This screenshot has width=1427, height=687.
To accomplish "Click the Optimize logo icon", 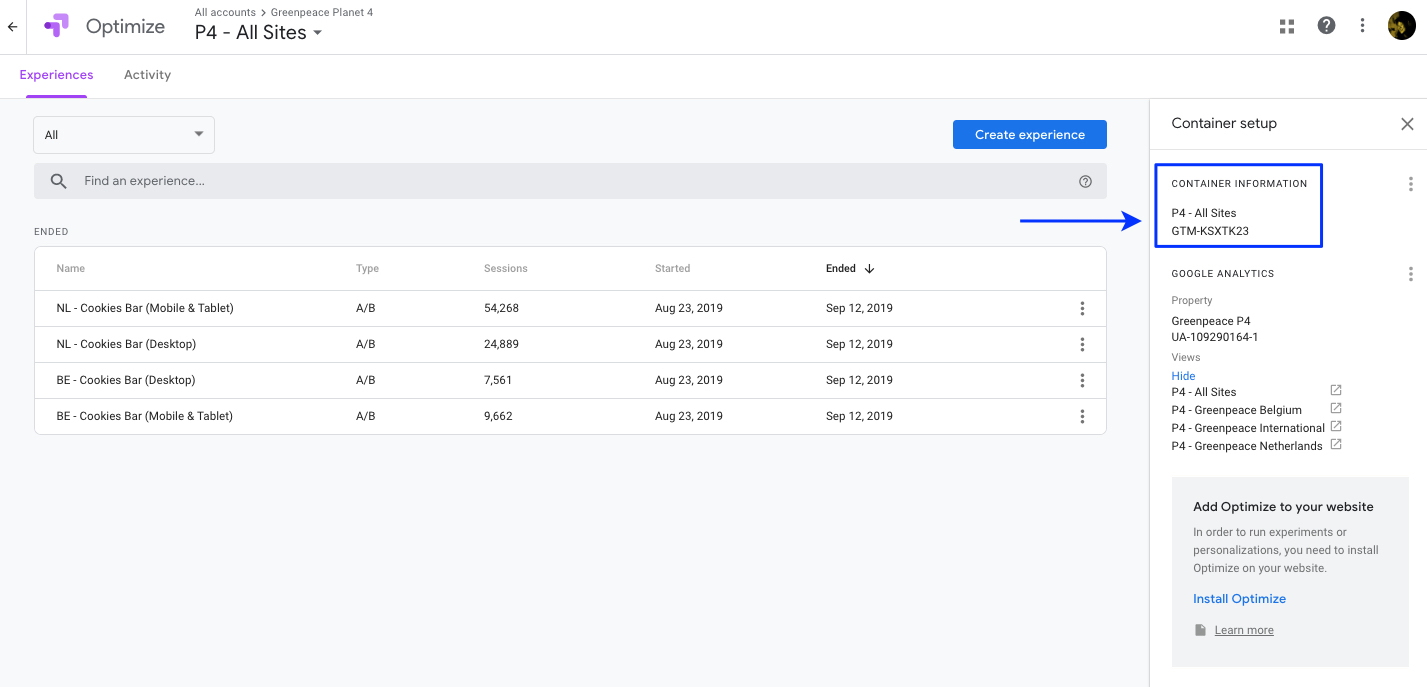I will (x=56, y=26).
